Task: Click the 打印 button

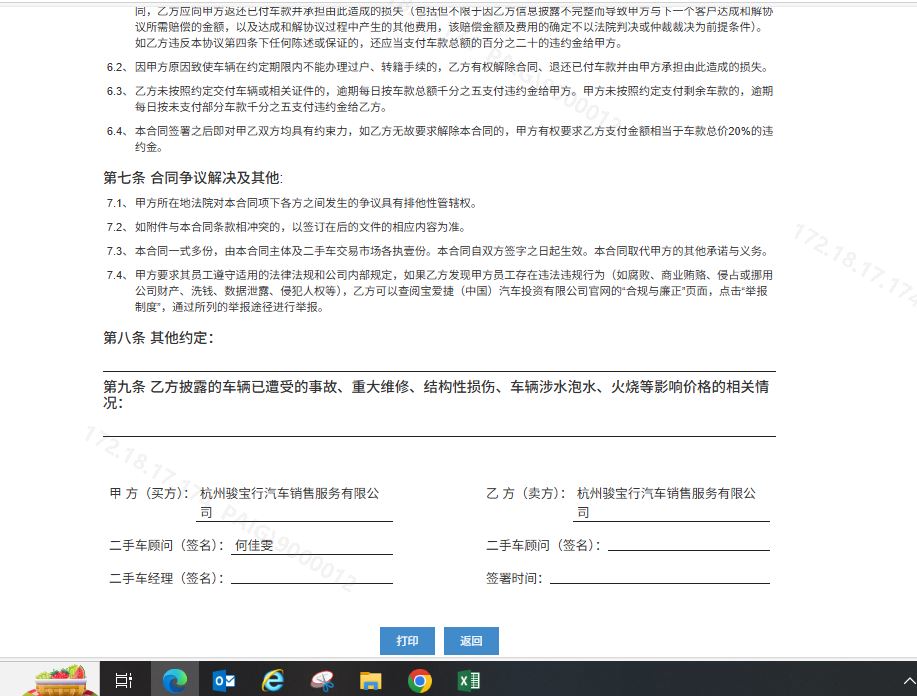Action: [407, 641]
